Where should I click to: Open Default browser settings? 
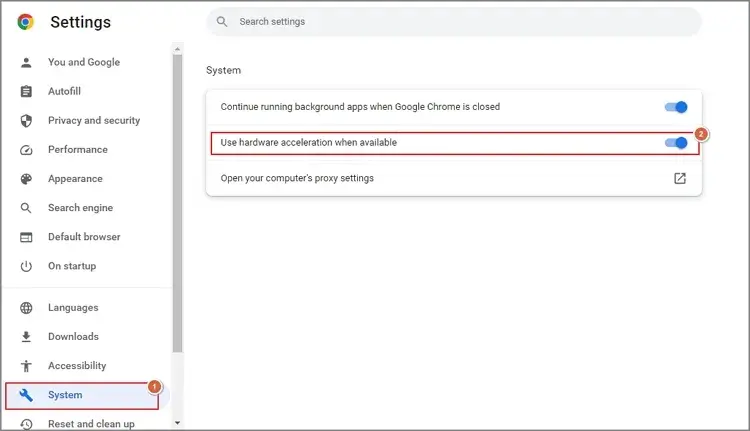pos(84,237)
